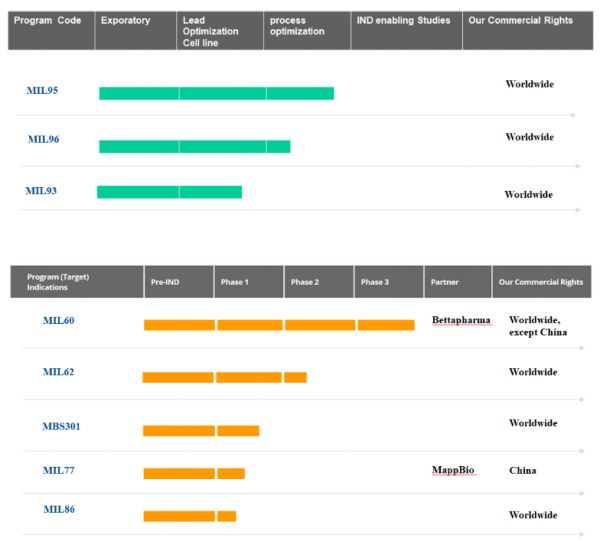
Task: Open the MIL93 program entry
Action: (x=41, y=190)
